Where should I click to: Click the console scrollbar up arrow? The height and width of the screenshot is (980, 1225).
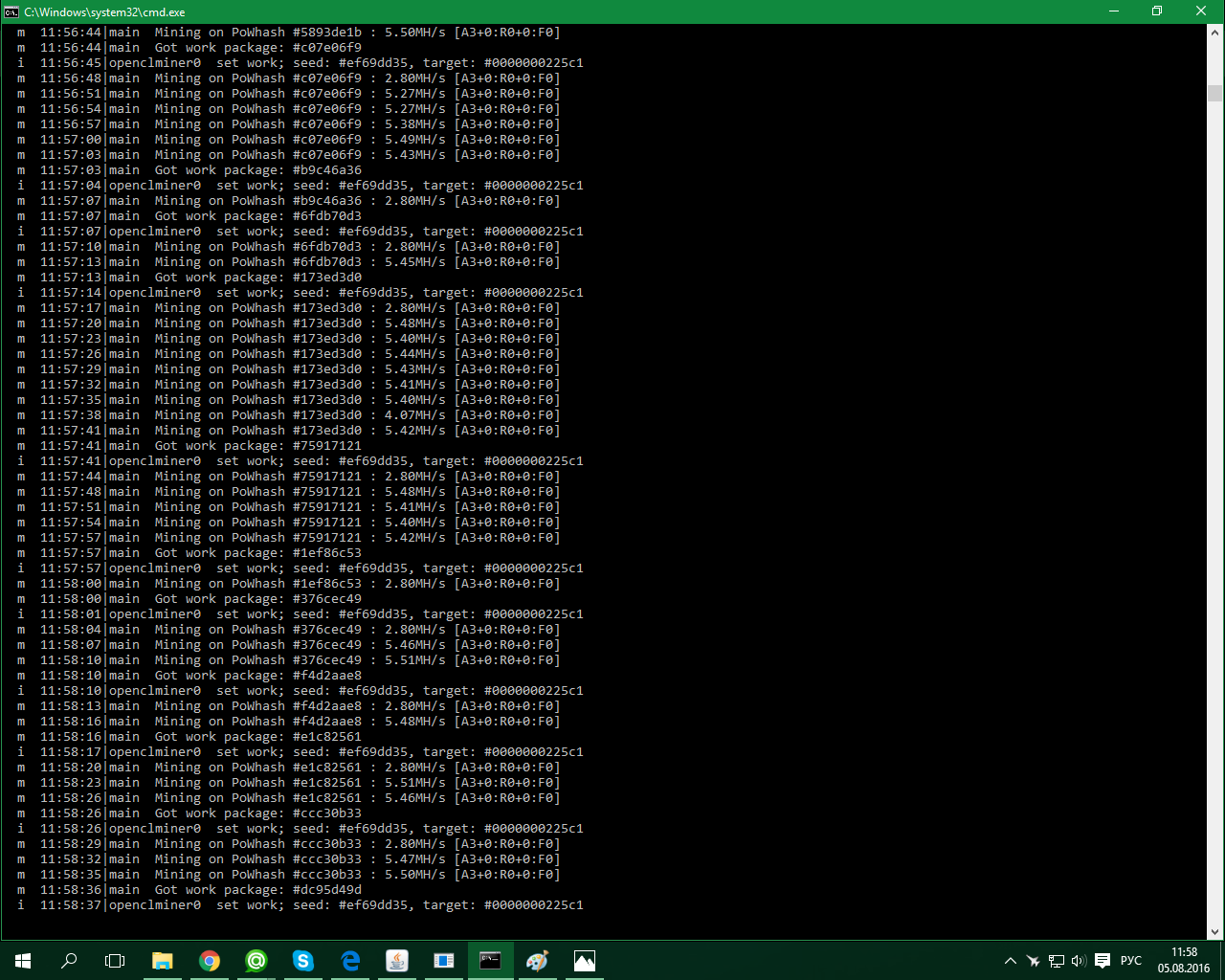pyautogui.click(x=1215, y=33)
